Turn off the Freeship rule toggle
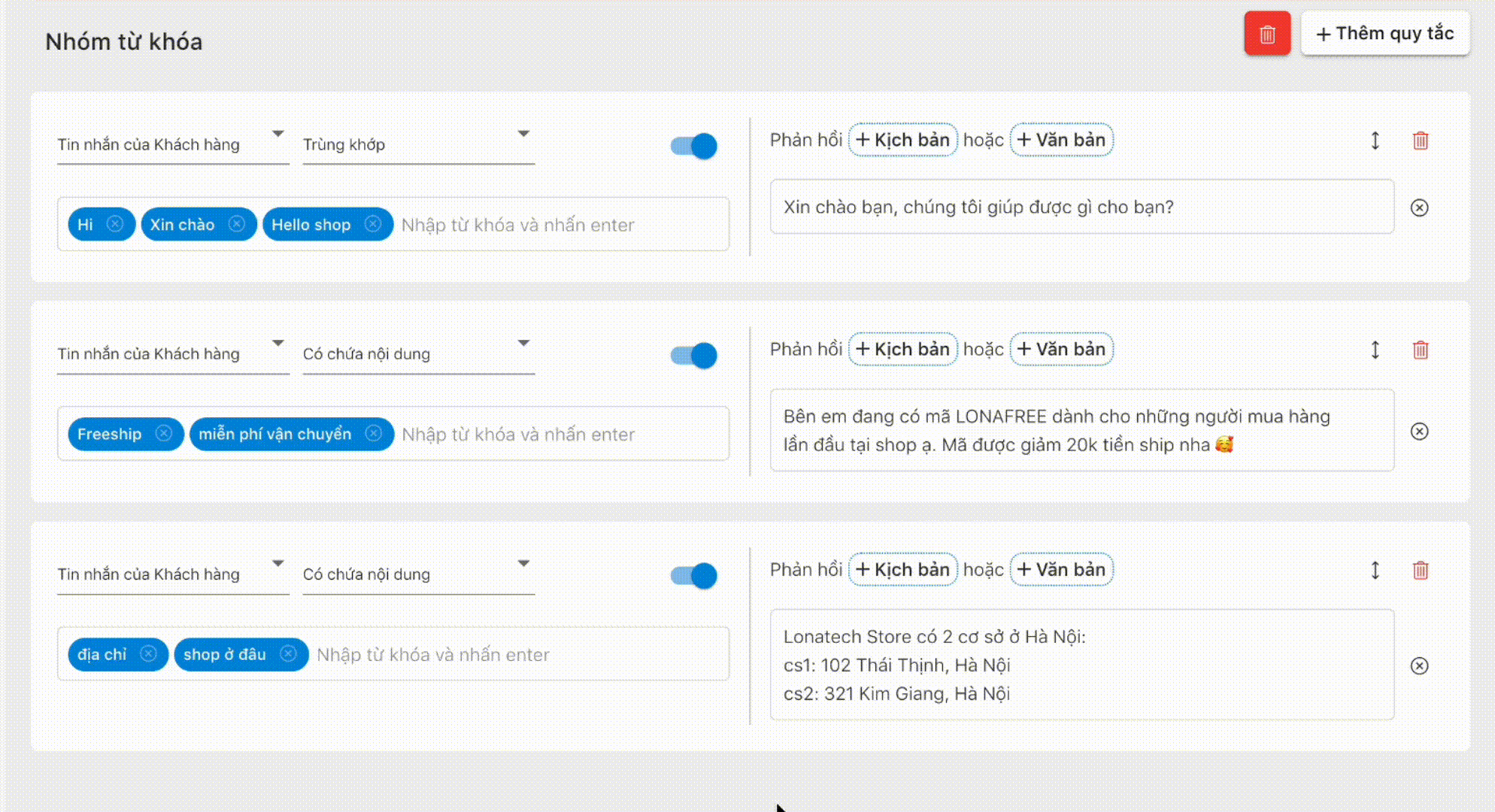1495x812 pixels. (x=694, y=355)
